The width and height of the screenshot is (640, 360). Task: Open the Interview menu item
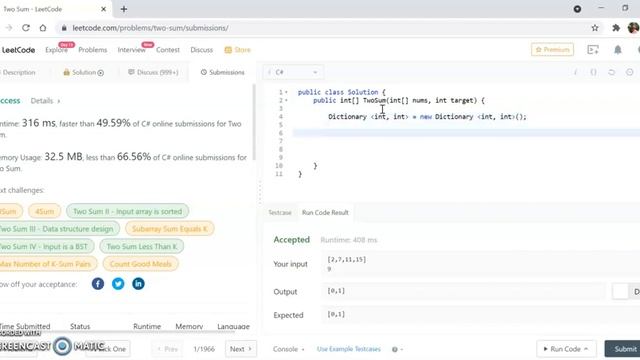131,50
